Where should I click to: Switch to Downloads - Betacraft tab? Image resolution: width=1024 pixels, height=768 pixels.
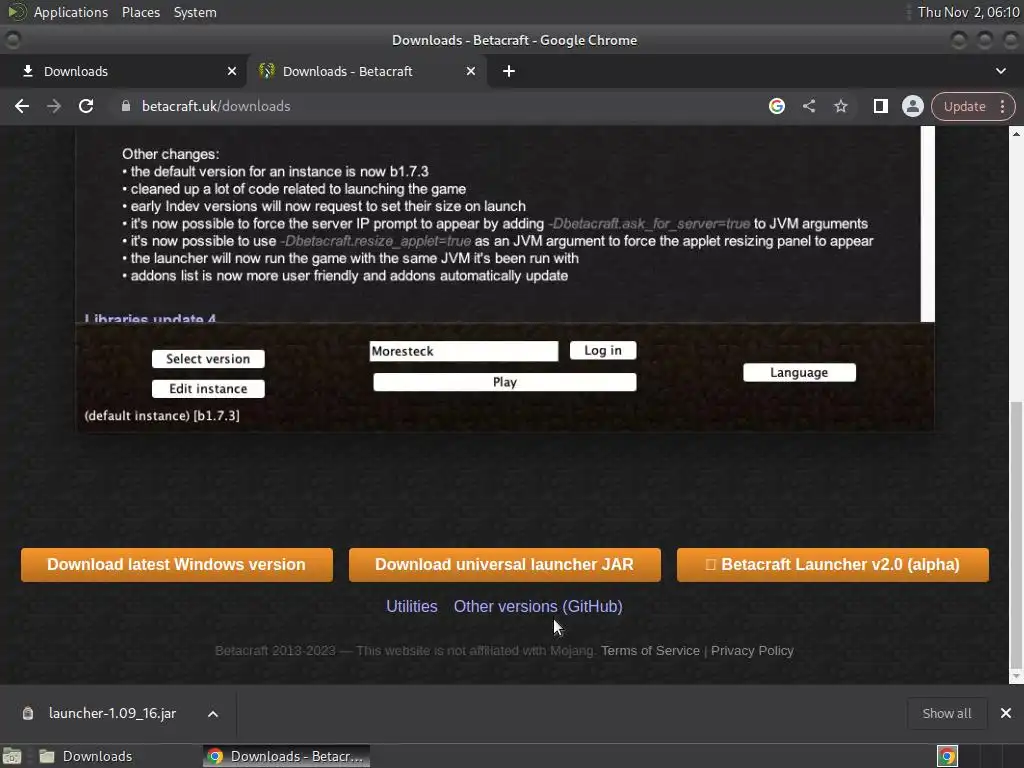pyautogui.click(x=366, y=71)
